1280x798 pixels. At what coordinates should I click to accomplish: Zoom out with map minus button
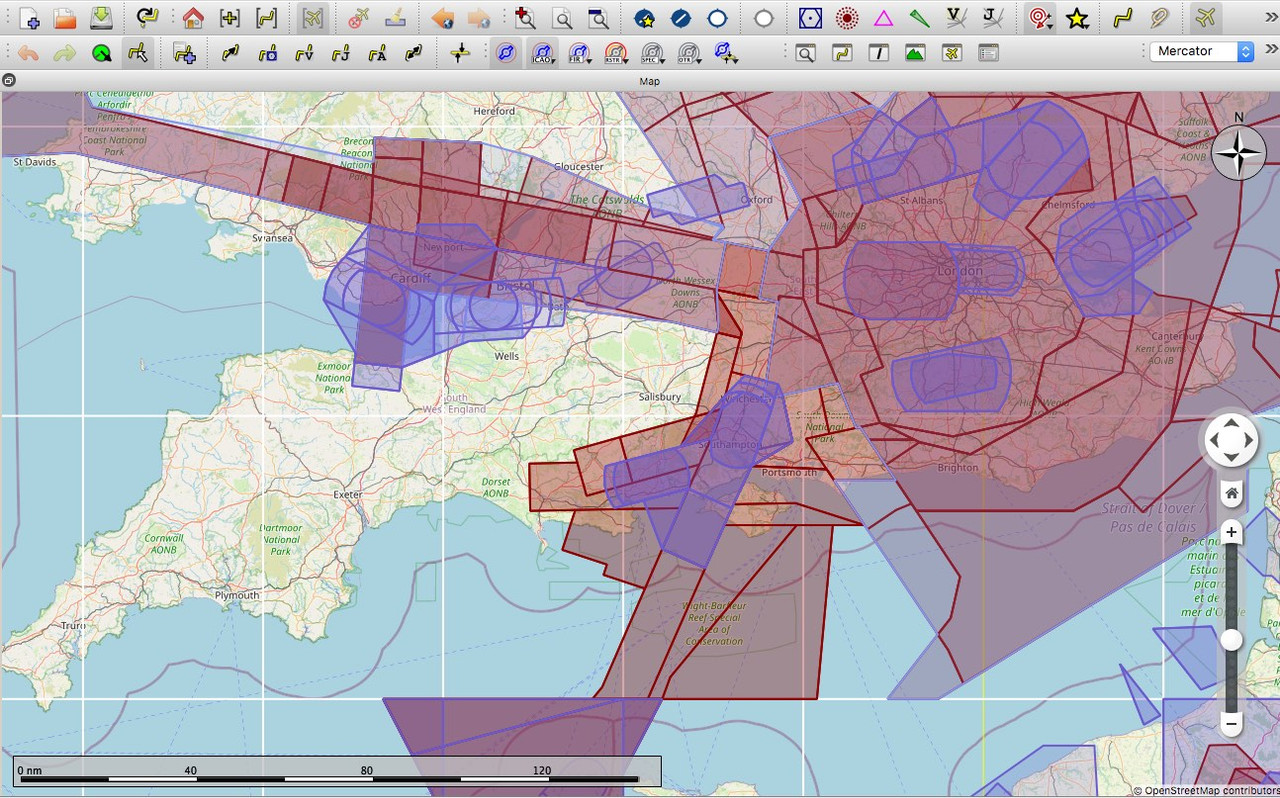1231,723
